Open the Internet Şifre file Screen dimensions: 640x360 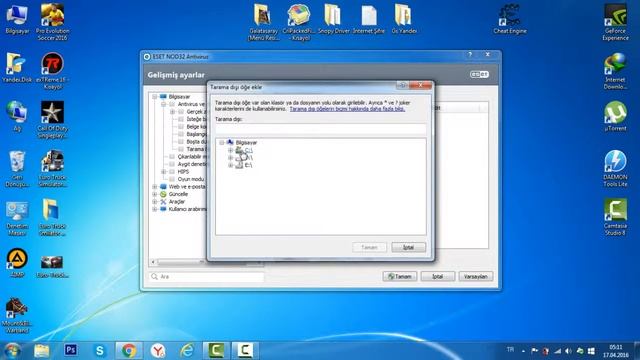[x=369, y=18]
